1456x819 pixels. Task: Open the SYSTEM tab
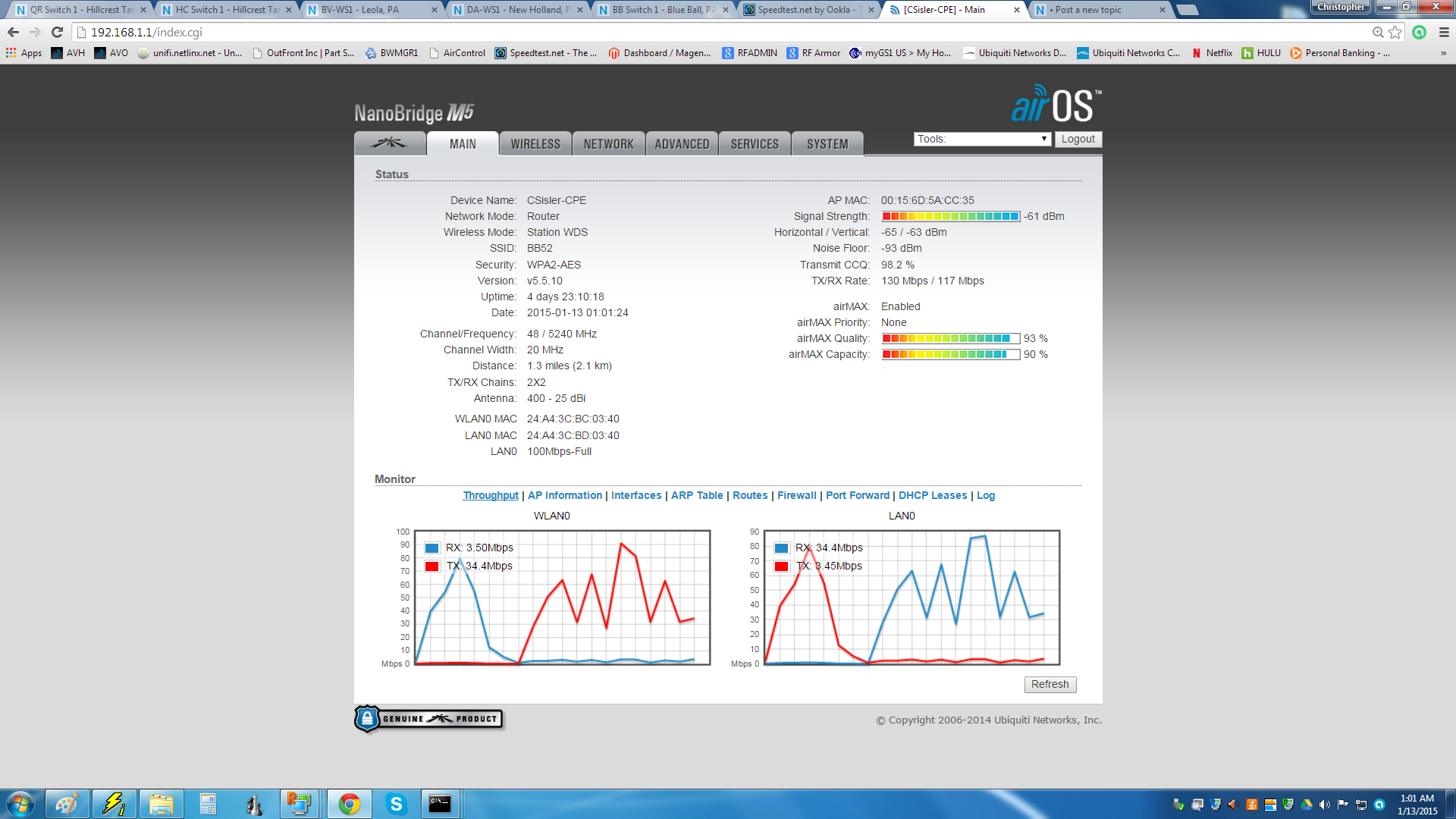click(827, 143)
